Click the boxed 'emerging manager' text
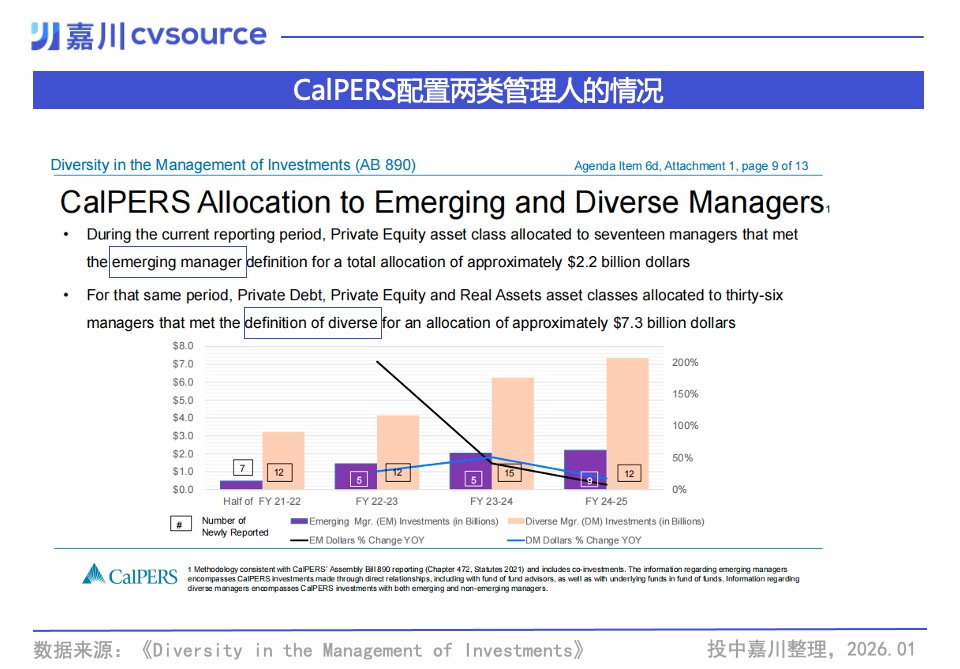The height and width of the screenshot is (669, 960). [x=177, y=262]
